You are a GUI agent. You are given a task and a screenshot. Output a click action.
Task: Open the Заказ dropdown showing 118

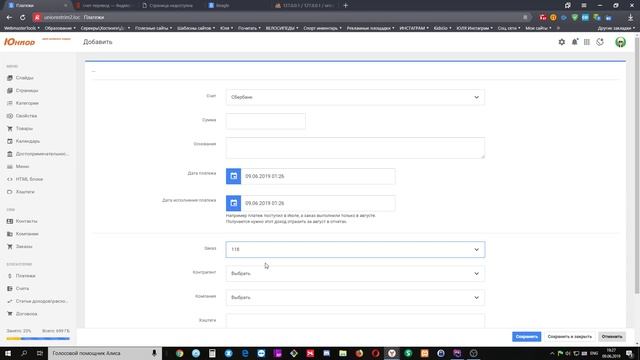pyautogui.click(x=355, y=249)
